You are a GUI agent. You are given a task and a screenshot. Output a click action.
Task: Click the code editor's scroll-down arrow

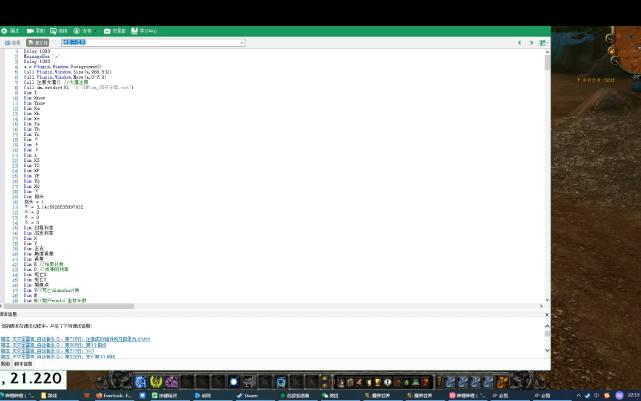[547, 300]
